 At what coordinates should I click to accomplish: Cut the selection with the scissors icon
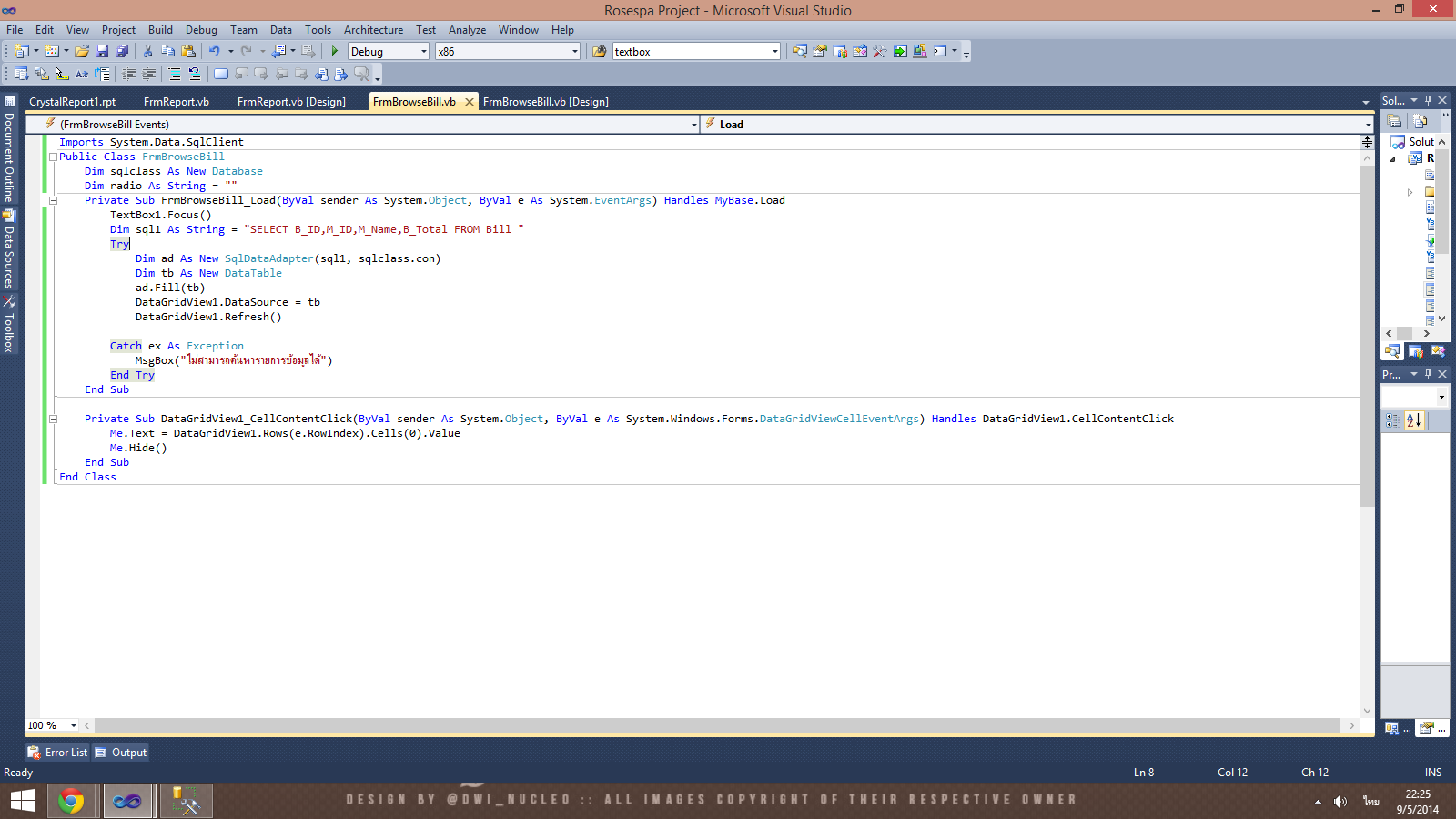[x=147, y=51]
